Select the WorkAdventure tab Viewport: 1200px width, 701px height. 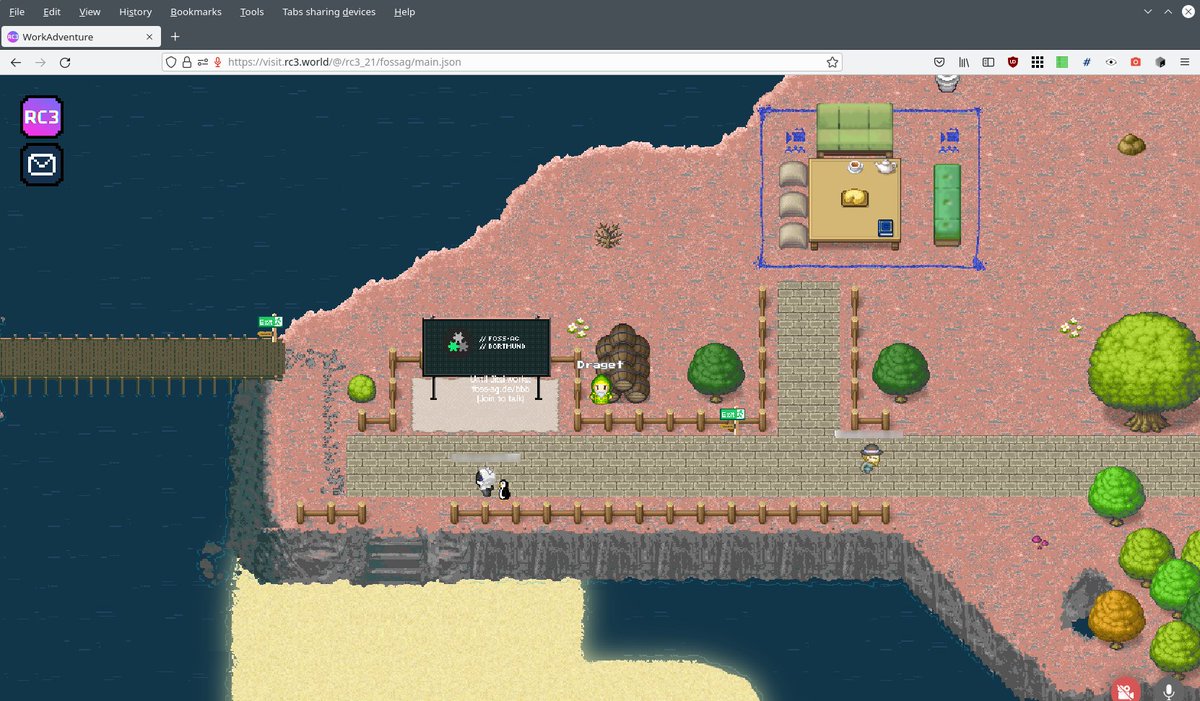[x=81, y=37]
